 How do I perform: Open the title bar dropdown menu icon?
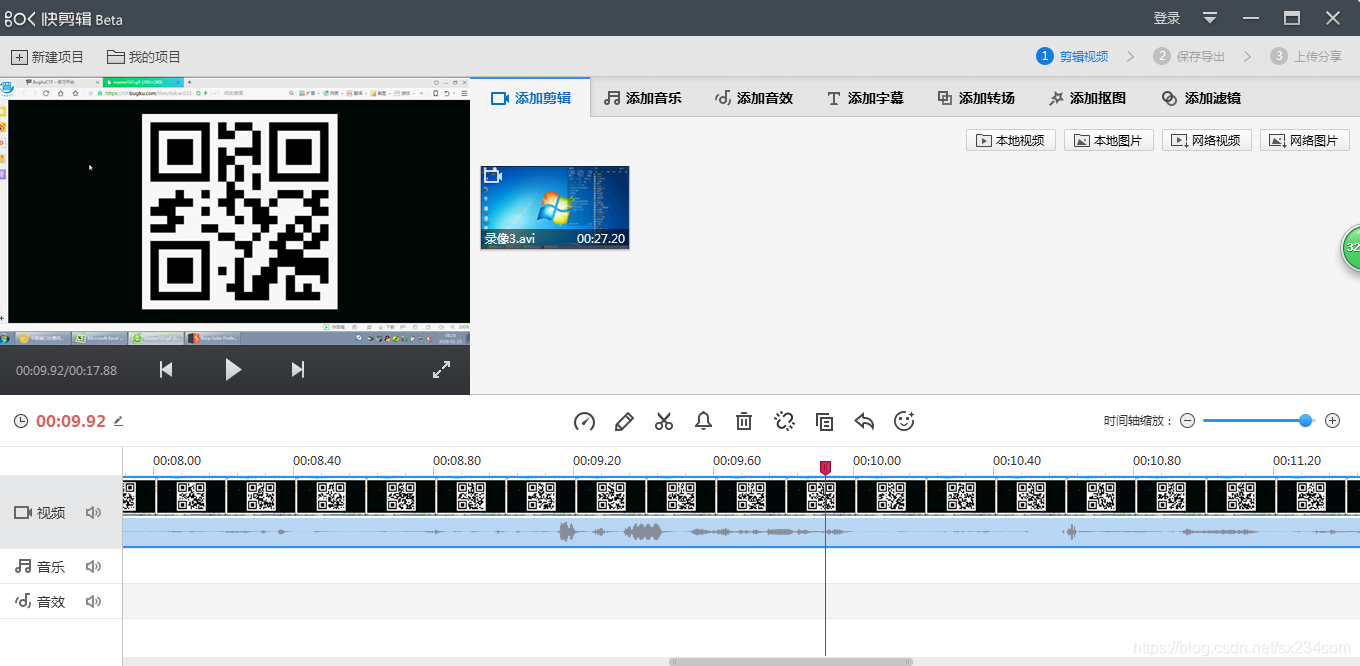pyautogui.click(x=1210, y=18)
